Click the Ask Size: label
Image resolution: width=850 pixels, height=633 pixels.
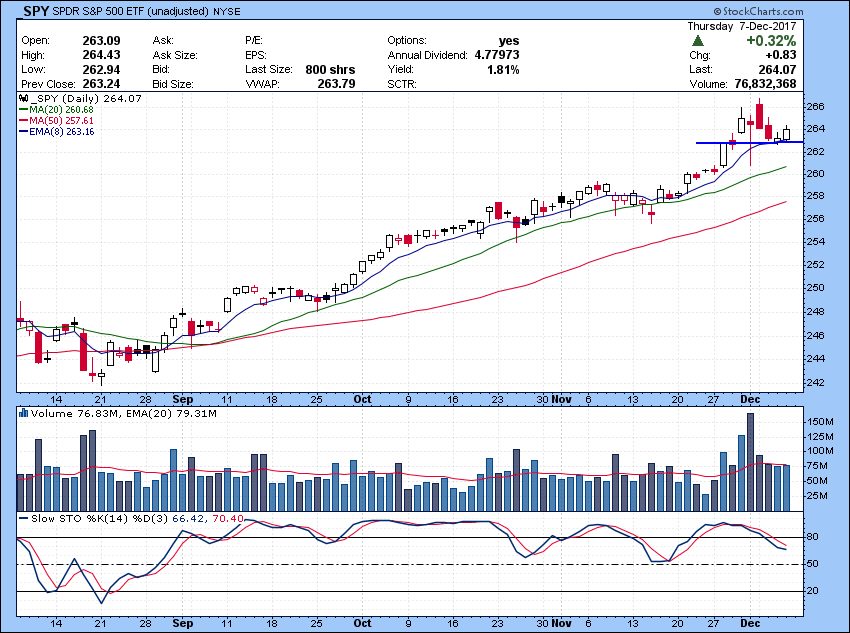[175, 55]
